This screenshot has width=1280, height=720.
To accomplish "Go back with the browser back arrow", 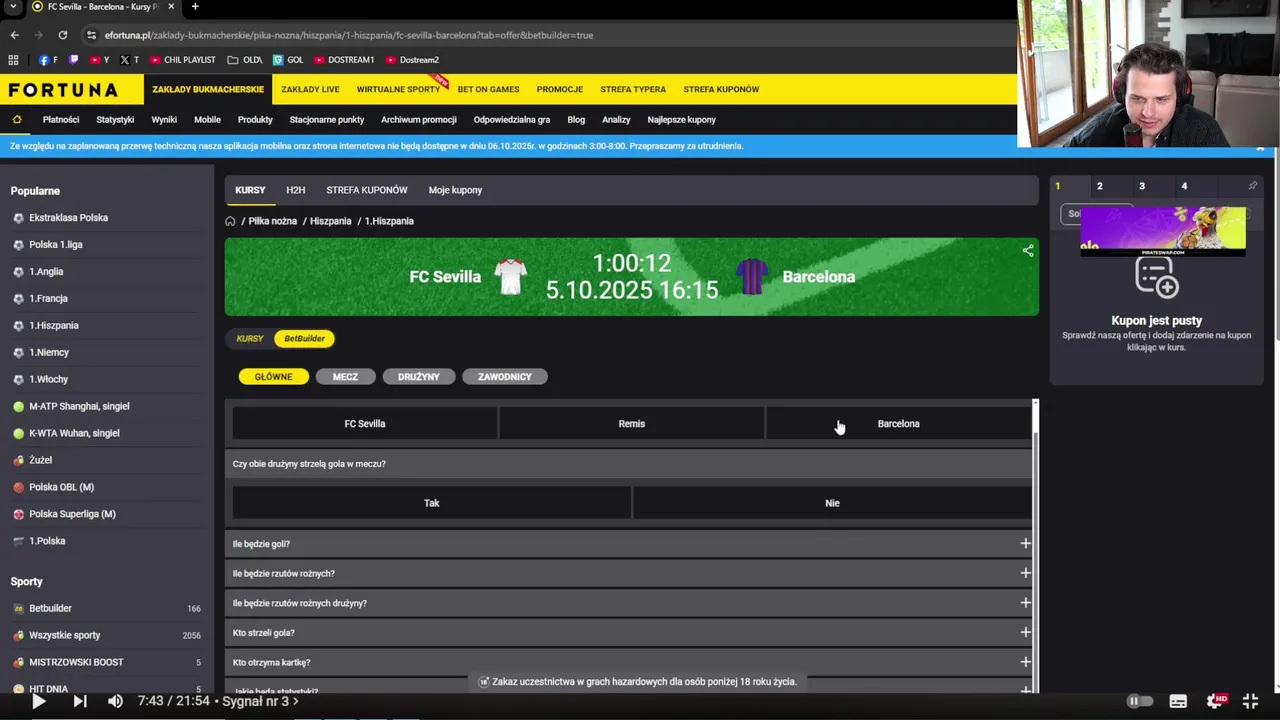I will point(14,35).
